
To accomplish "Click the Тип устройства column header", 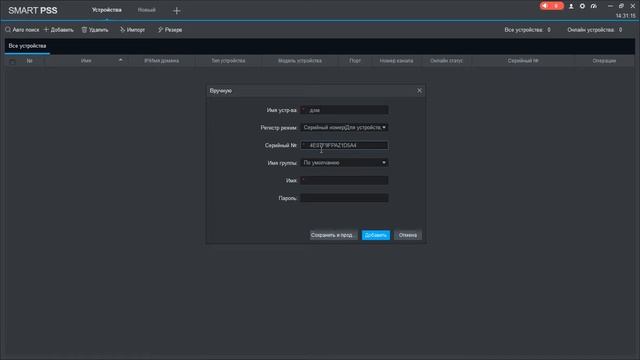I will (x=228, y=61).
